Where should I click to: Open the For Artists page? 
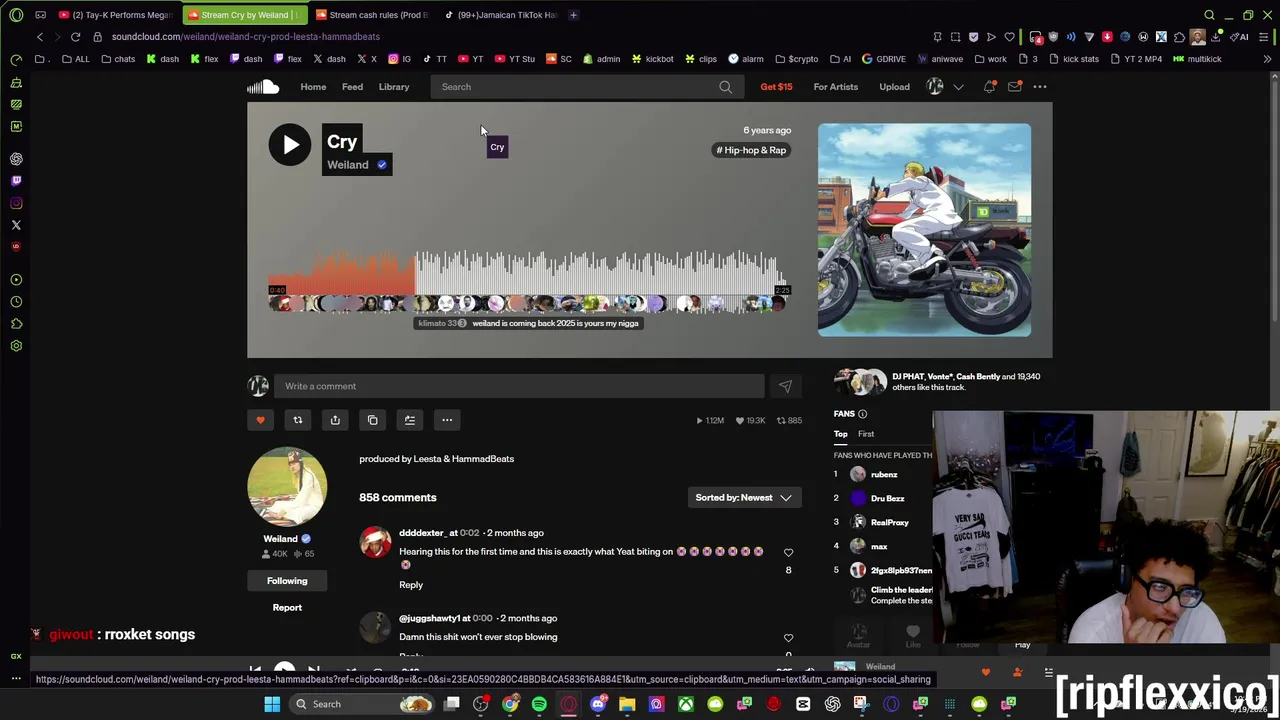(x=835, y=87)
